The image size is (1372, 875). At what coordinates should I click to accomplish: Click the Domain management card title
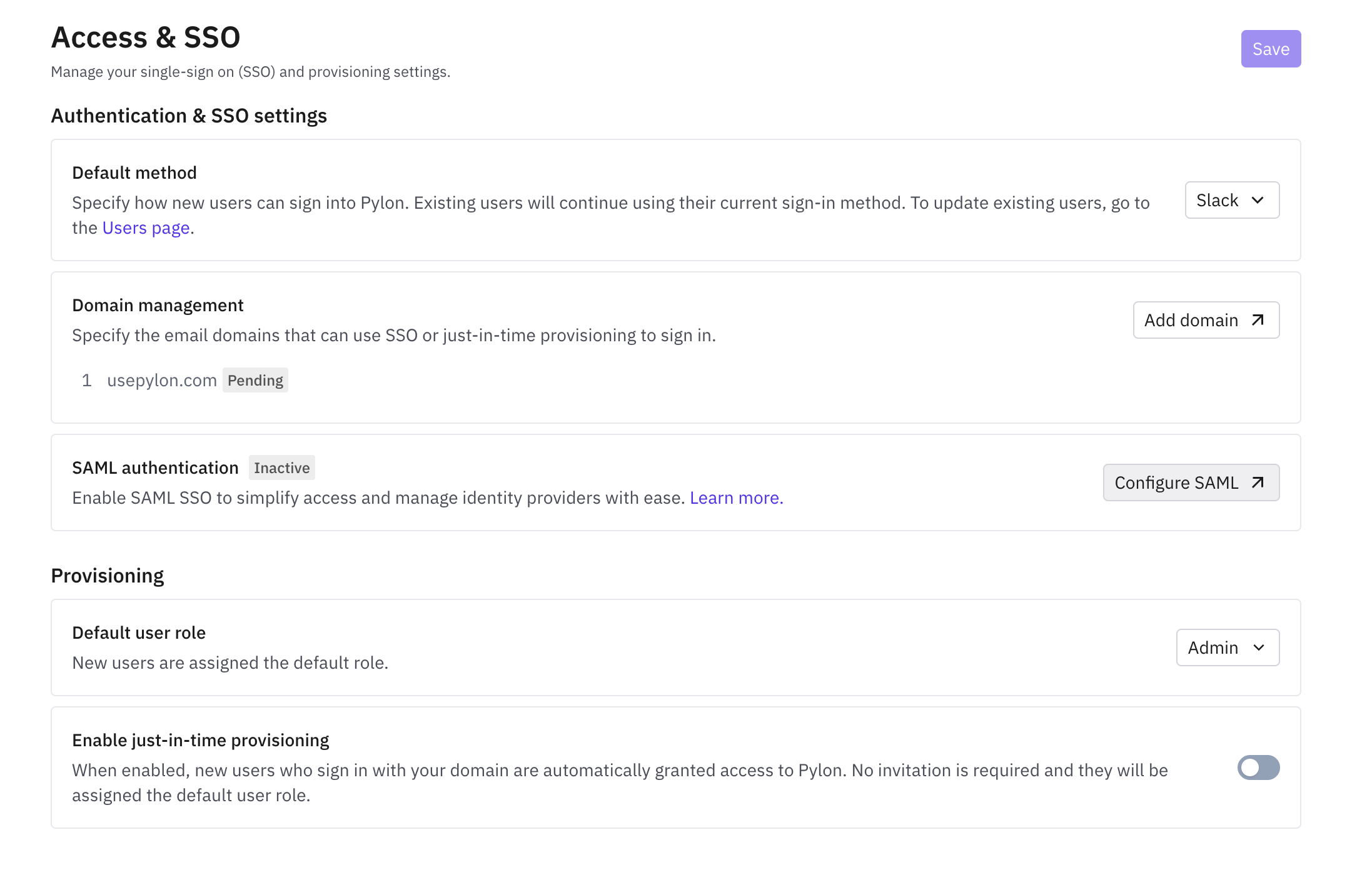[158, 305]
